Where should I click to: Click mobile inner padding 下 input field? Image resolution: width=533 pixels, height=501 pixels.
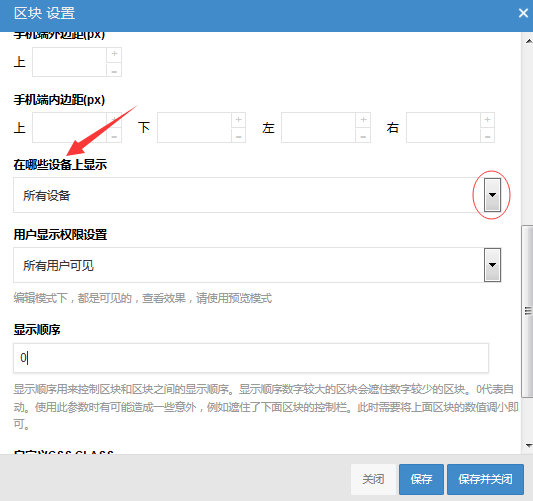tap(194, 128)
